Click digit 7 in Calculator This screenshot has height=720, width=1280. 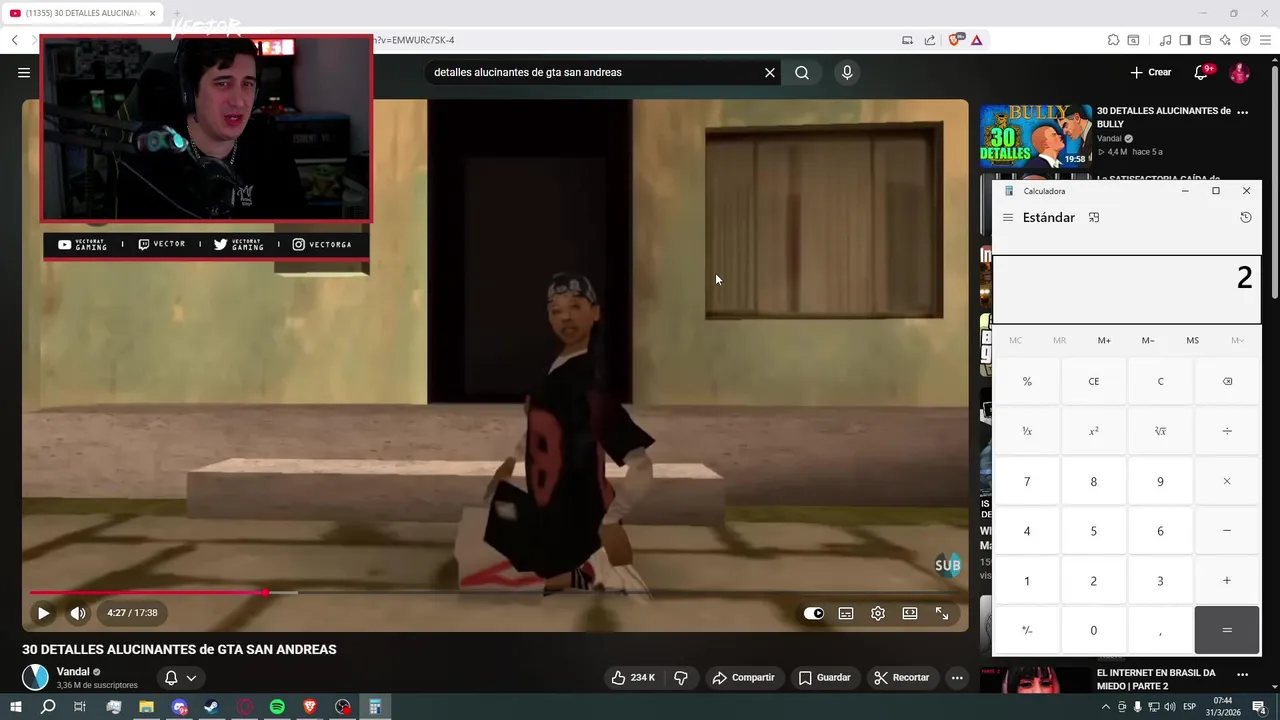[x=1027, y=481]
